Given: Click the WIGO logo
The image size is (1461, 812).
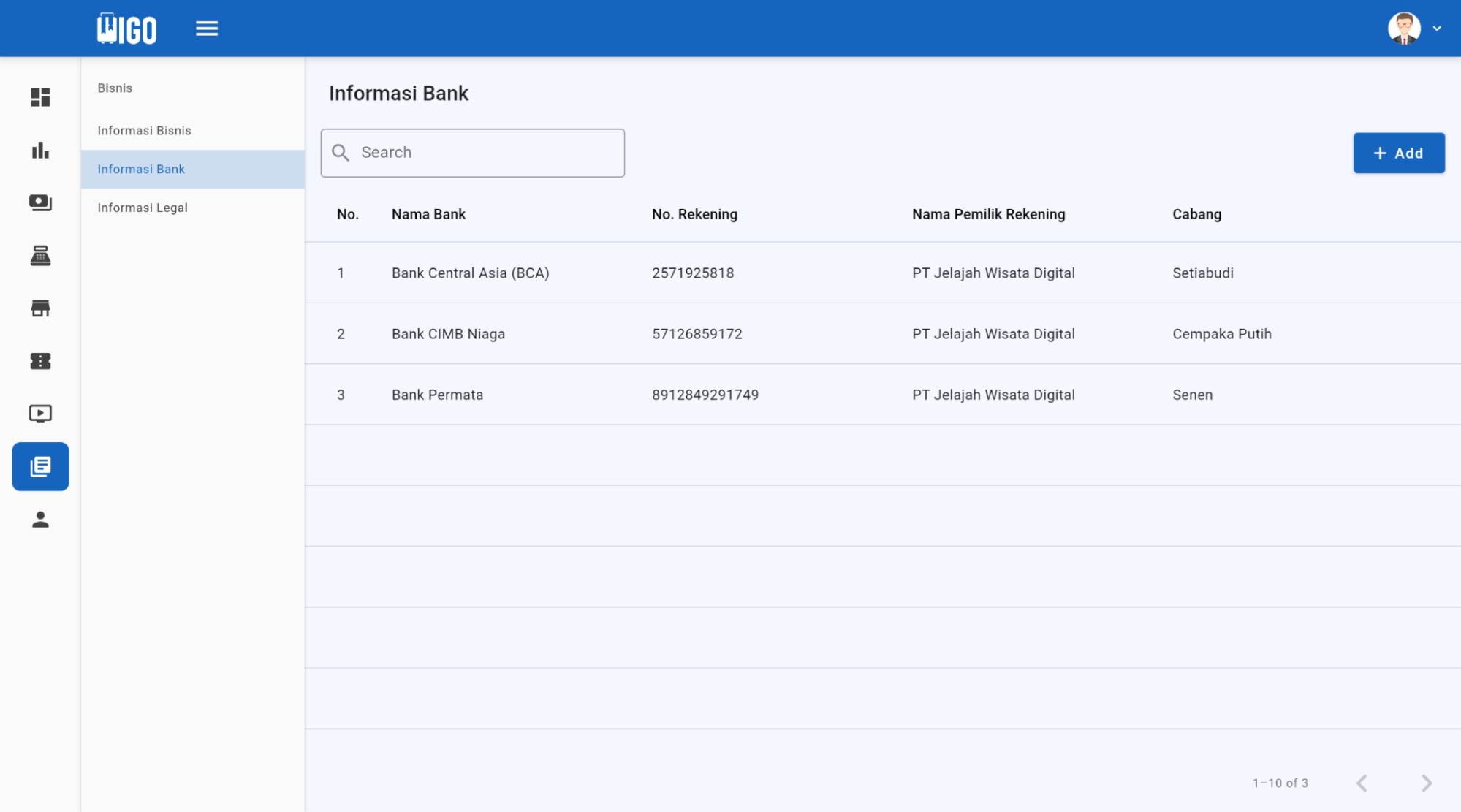Looking at the screenshot, I should coord(125,28).
